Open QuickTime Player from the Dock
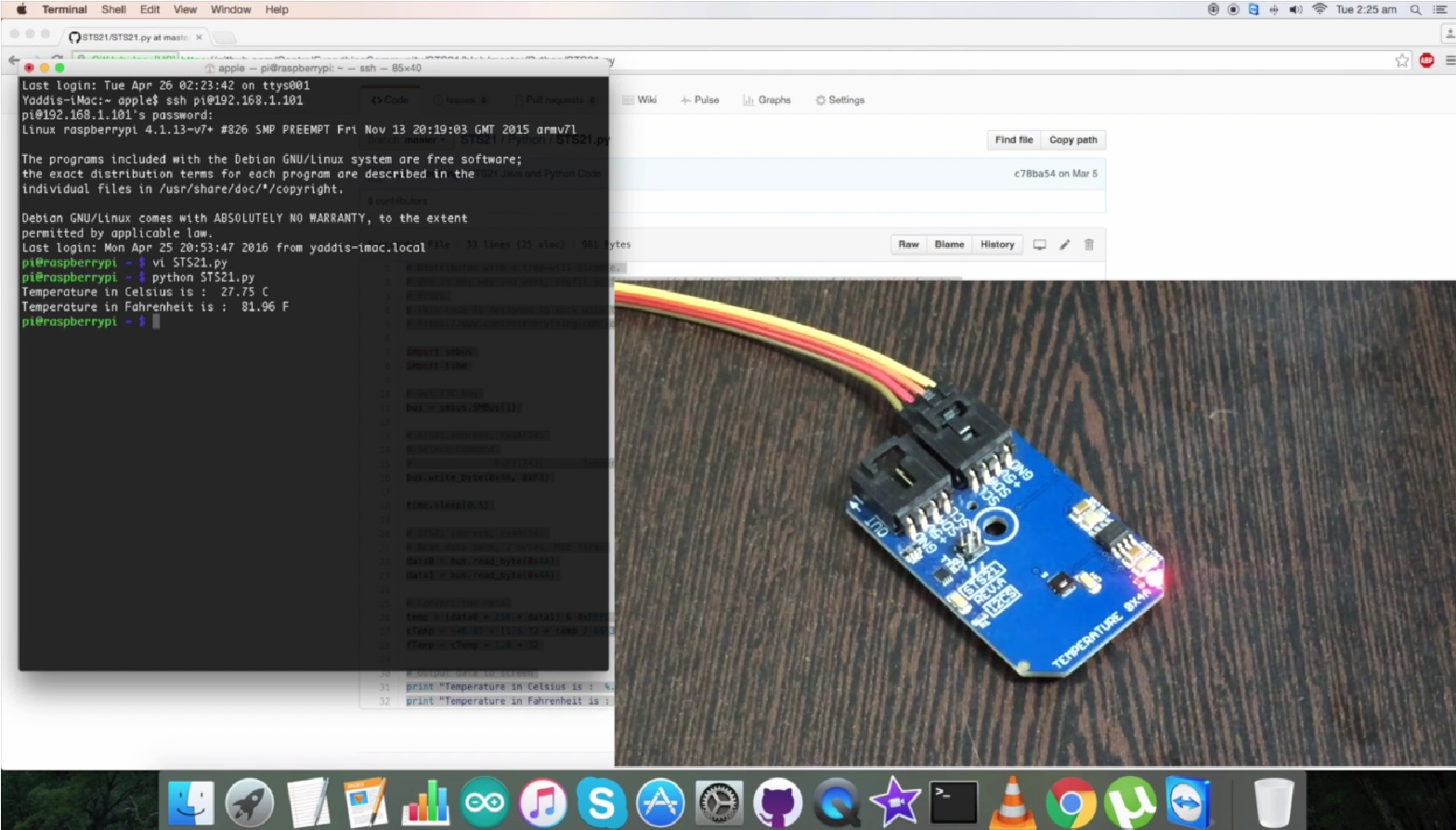Image resolution: width=1456 pixels, height=830 pixels. [x=836, y=803]
